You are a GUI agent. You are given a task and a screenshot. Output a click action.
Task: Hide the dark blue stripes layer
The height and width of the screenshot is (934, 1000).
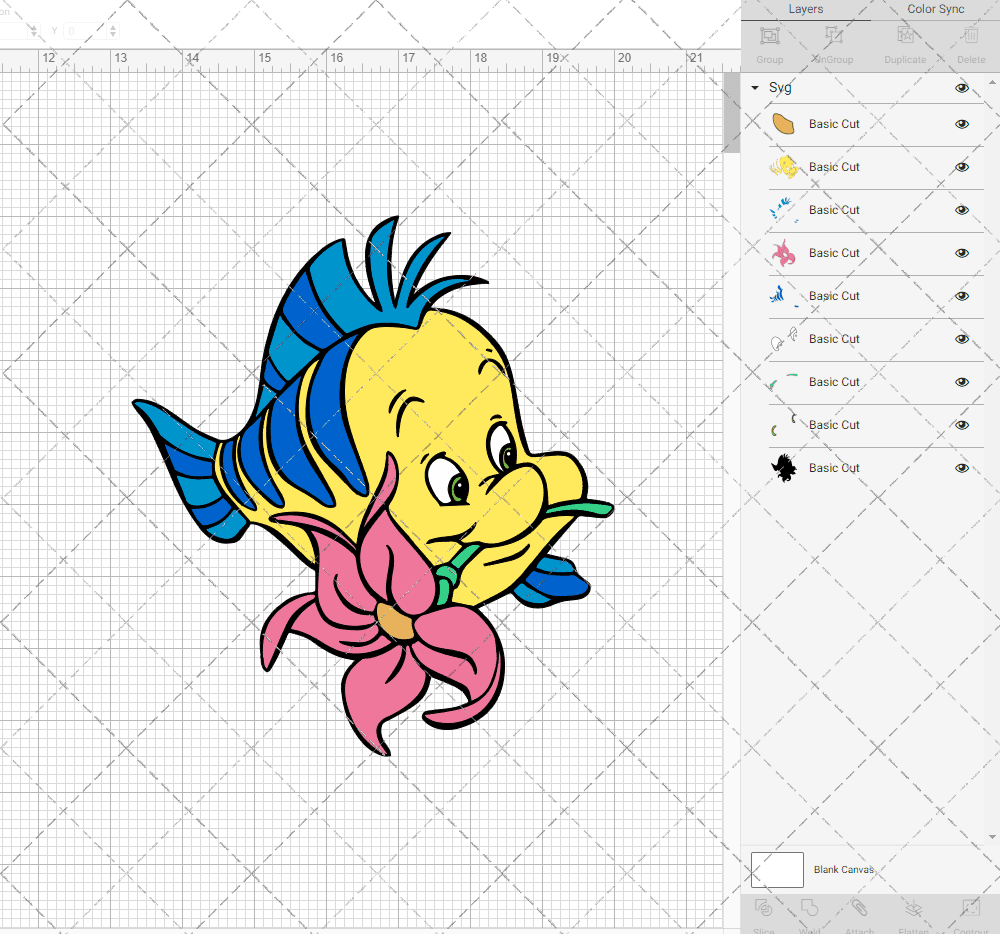point(962,296)
